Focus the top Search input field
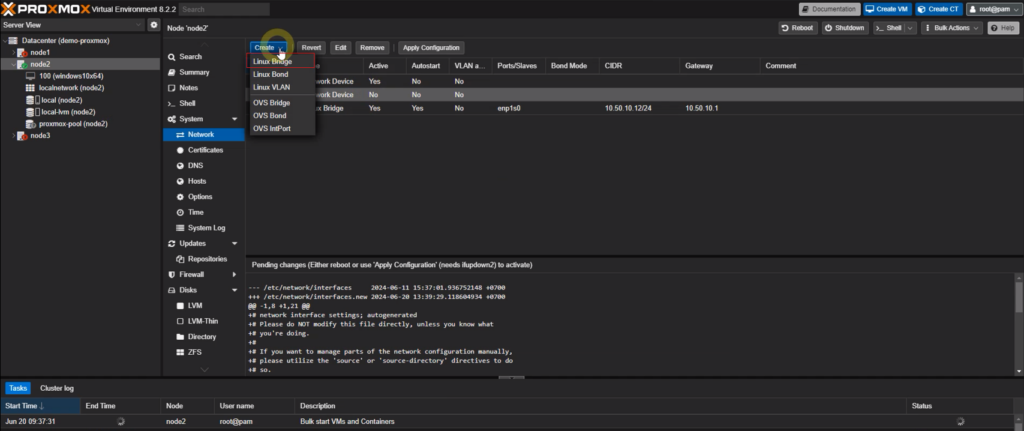Image resolution: width=1024 pixels, height=431 pixels. [224, 9]
